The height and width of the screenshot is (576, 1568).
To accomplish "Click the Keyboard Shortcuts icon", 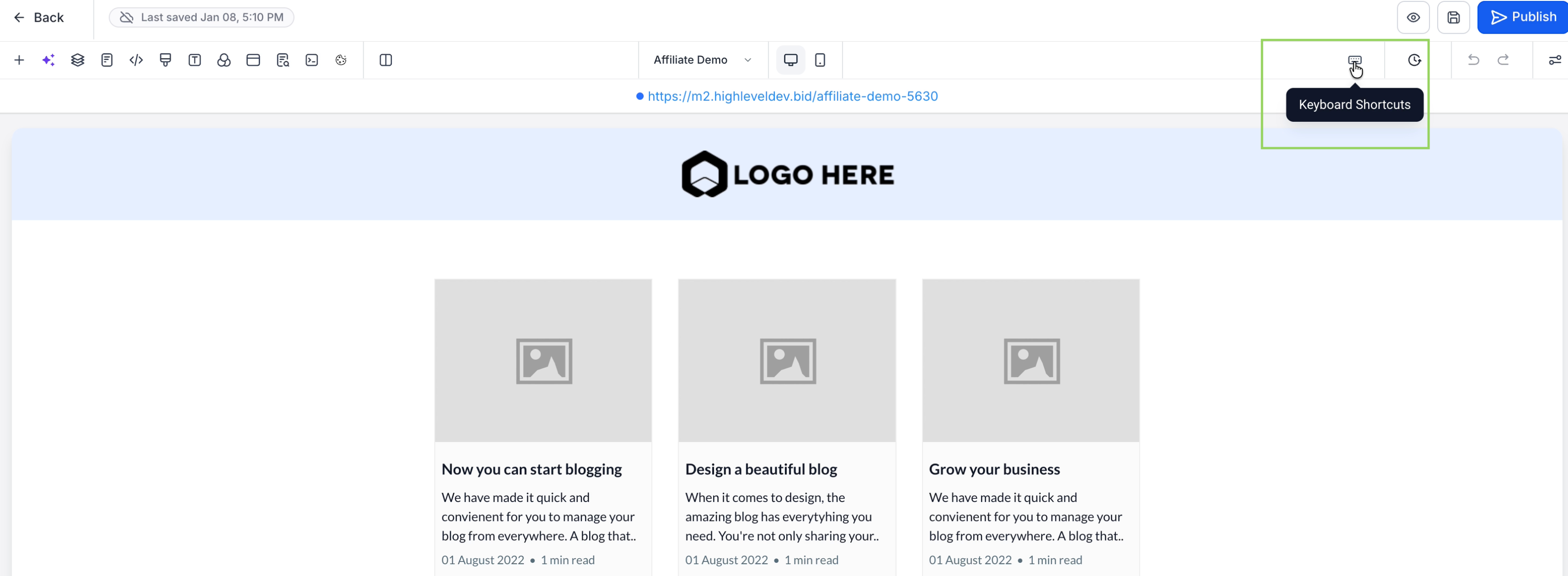I will 1354,60.
